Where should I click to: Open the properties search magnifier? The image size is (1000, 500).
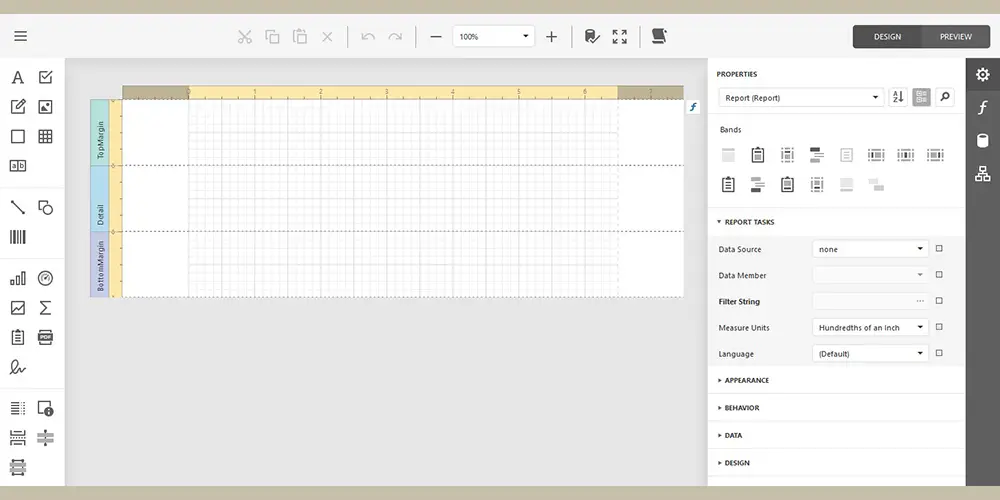pos(945,97)
